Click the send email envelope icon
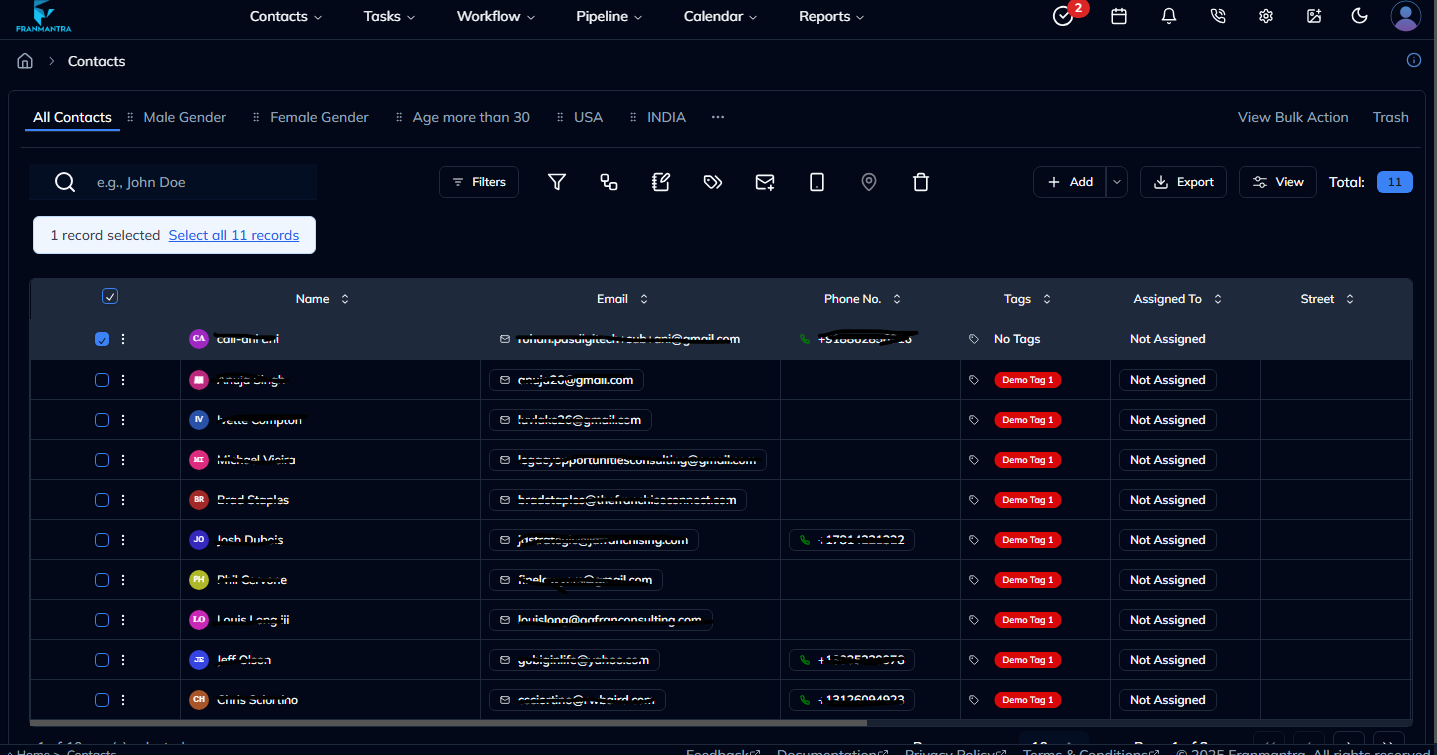 (765, 182)
